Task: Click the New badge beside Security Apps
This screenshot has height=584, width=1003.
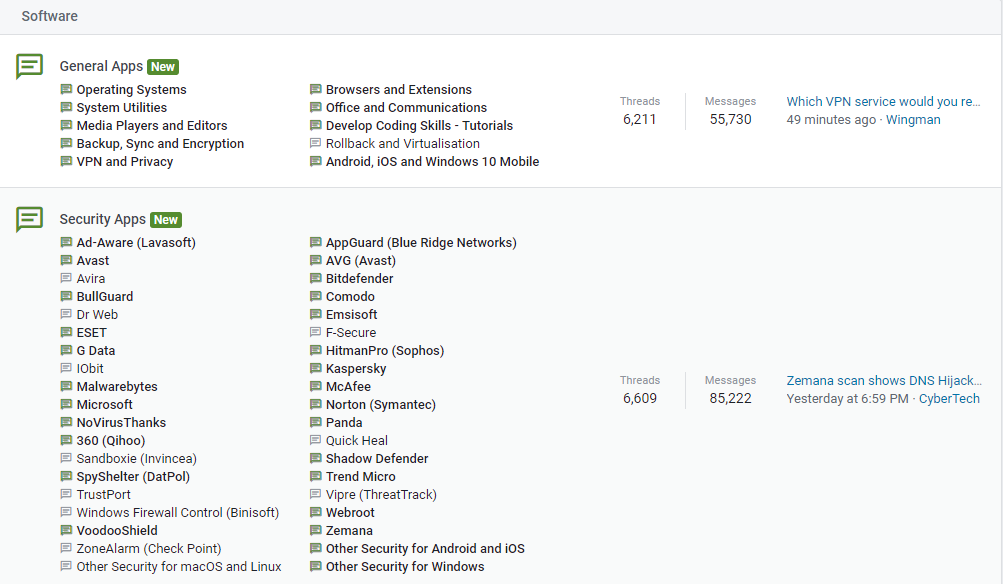Action: (x=166, y=220)
